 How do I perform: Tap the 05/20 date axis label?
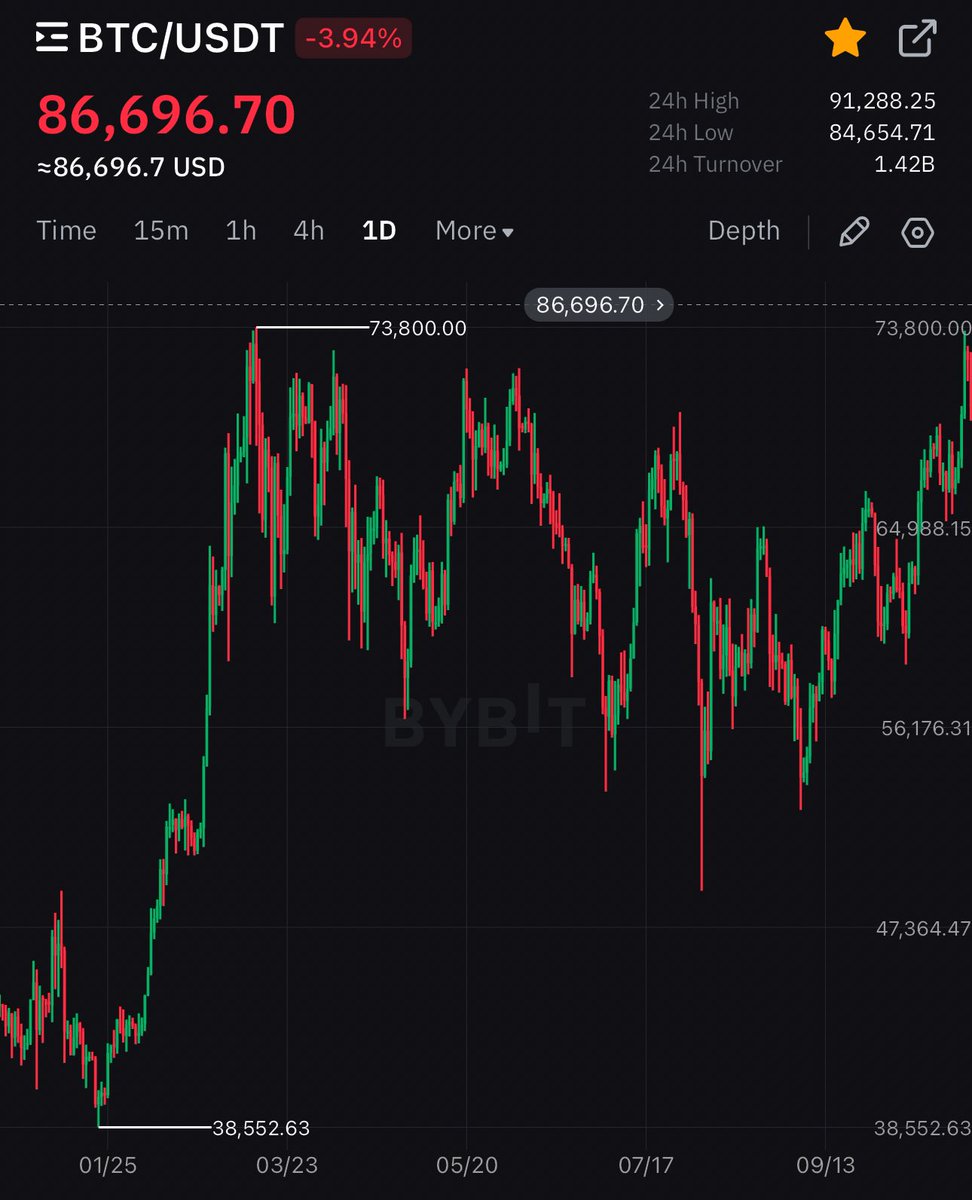466,1165
